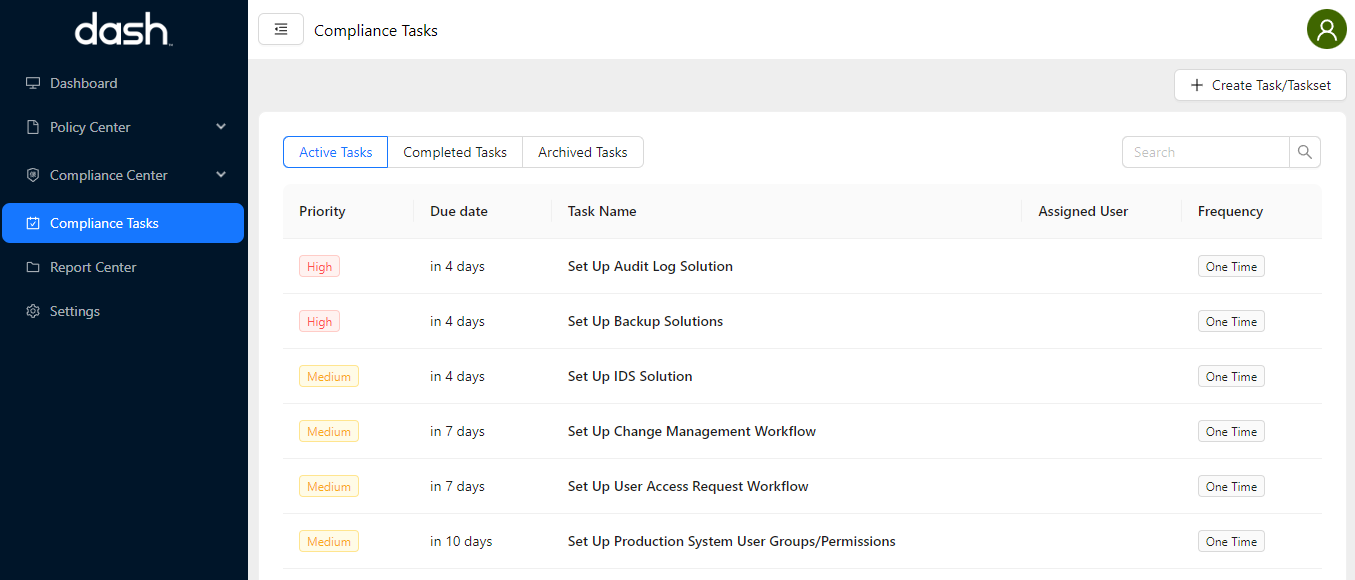
Task: Click into the Search input field
Action: pos(1205,152)
